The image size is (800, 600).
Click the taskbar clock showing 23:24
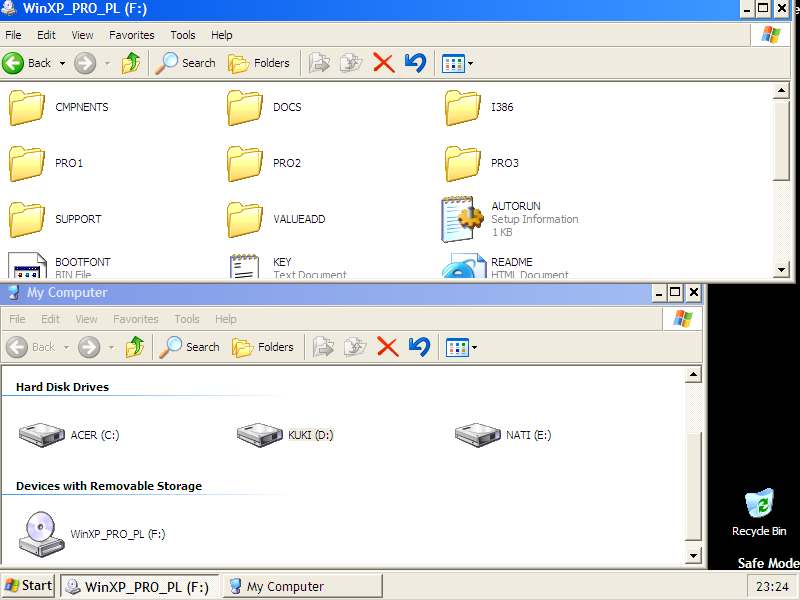772,587
